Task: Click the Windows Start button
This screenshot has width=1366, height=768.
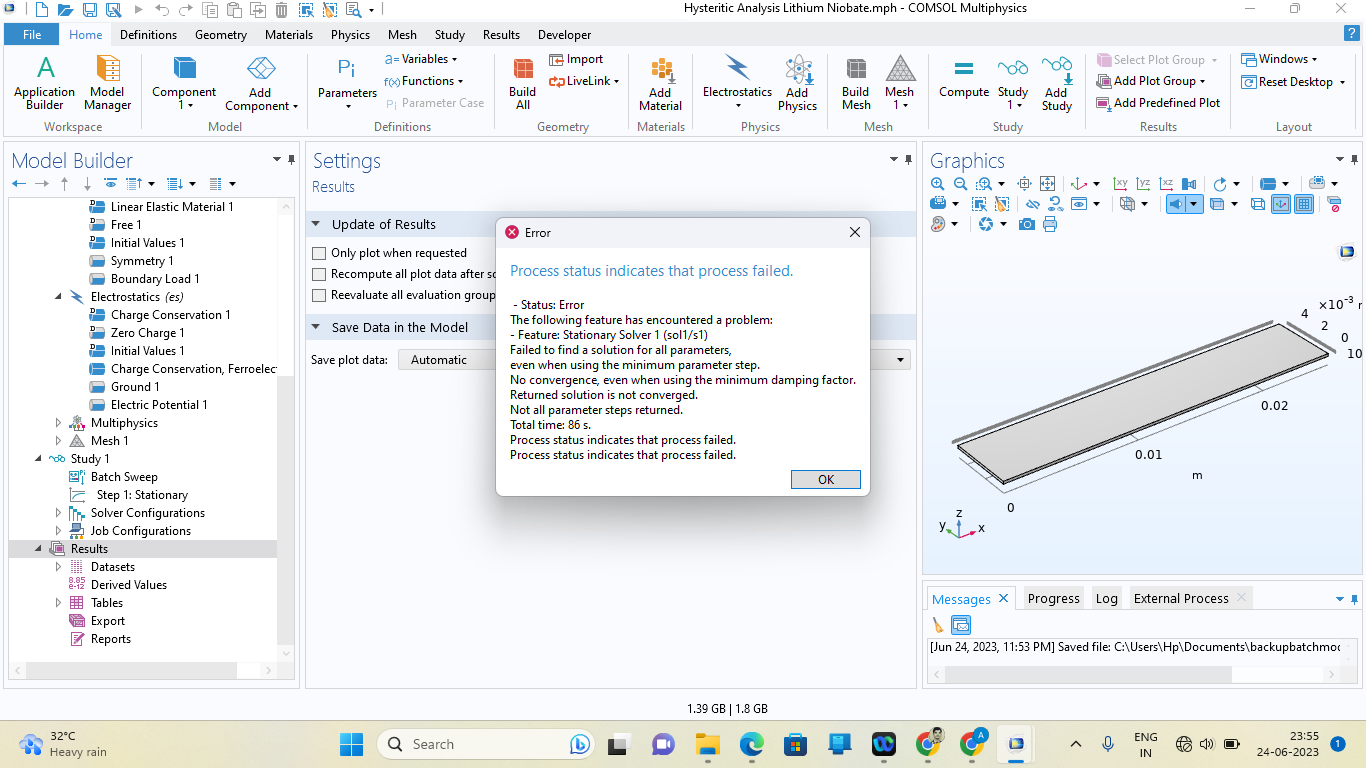Action: point(351,744)
